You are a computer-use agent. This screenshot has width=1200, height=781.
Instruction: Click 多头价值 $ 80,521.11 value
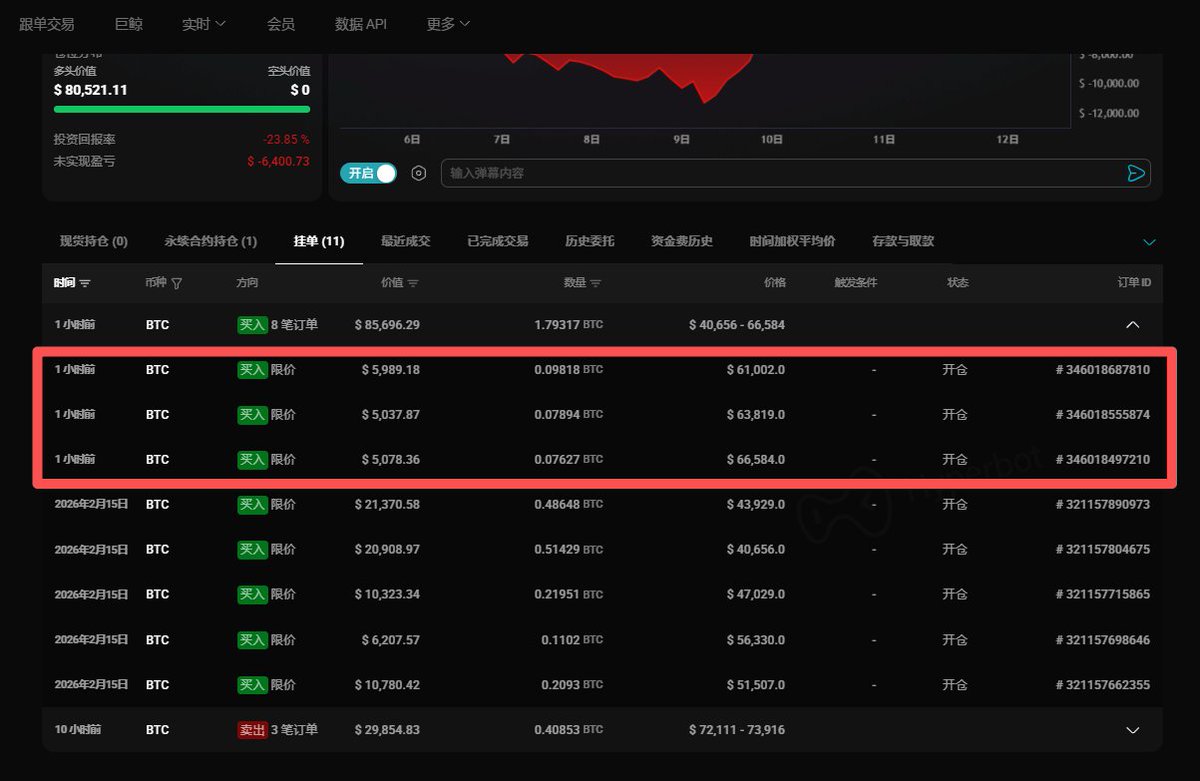[90, 90]
